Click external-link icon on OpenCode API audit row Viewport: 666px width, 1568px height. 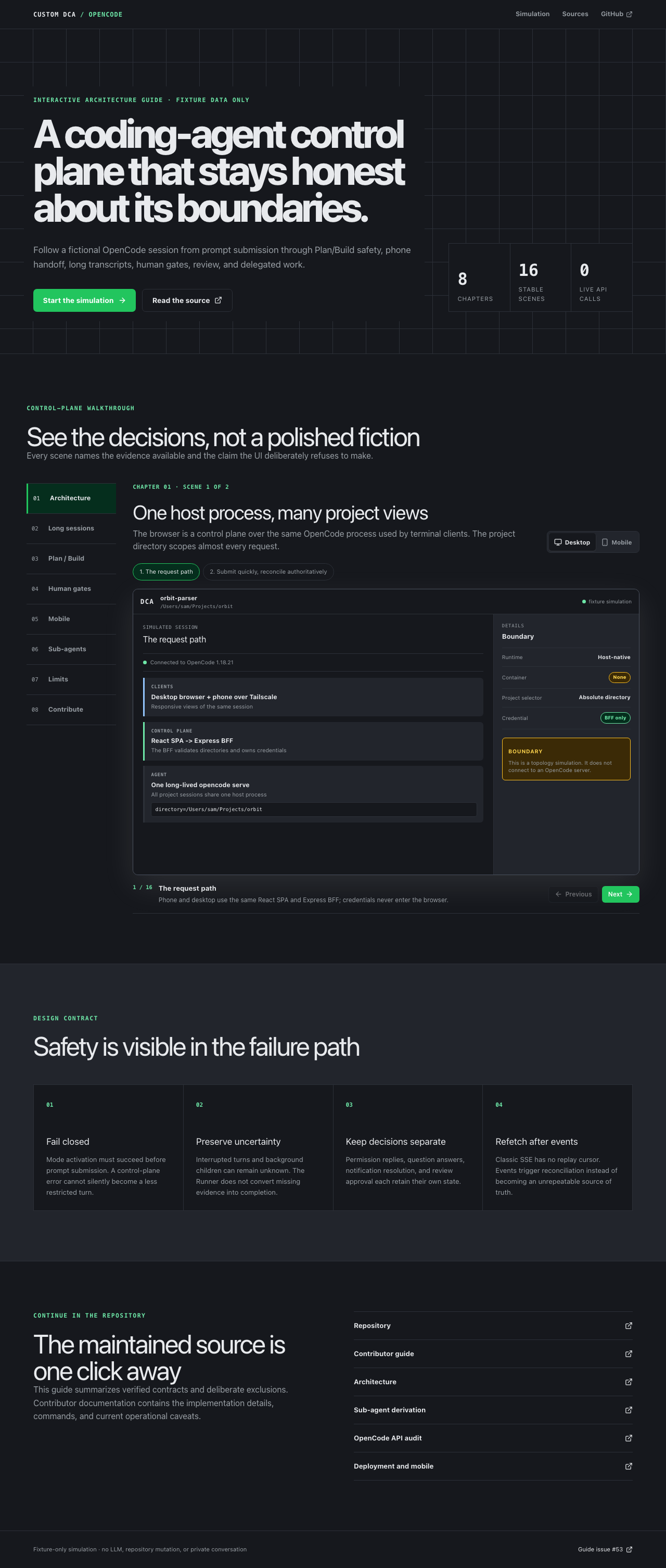(x=629, y=1438)
